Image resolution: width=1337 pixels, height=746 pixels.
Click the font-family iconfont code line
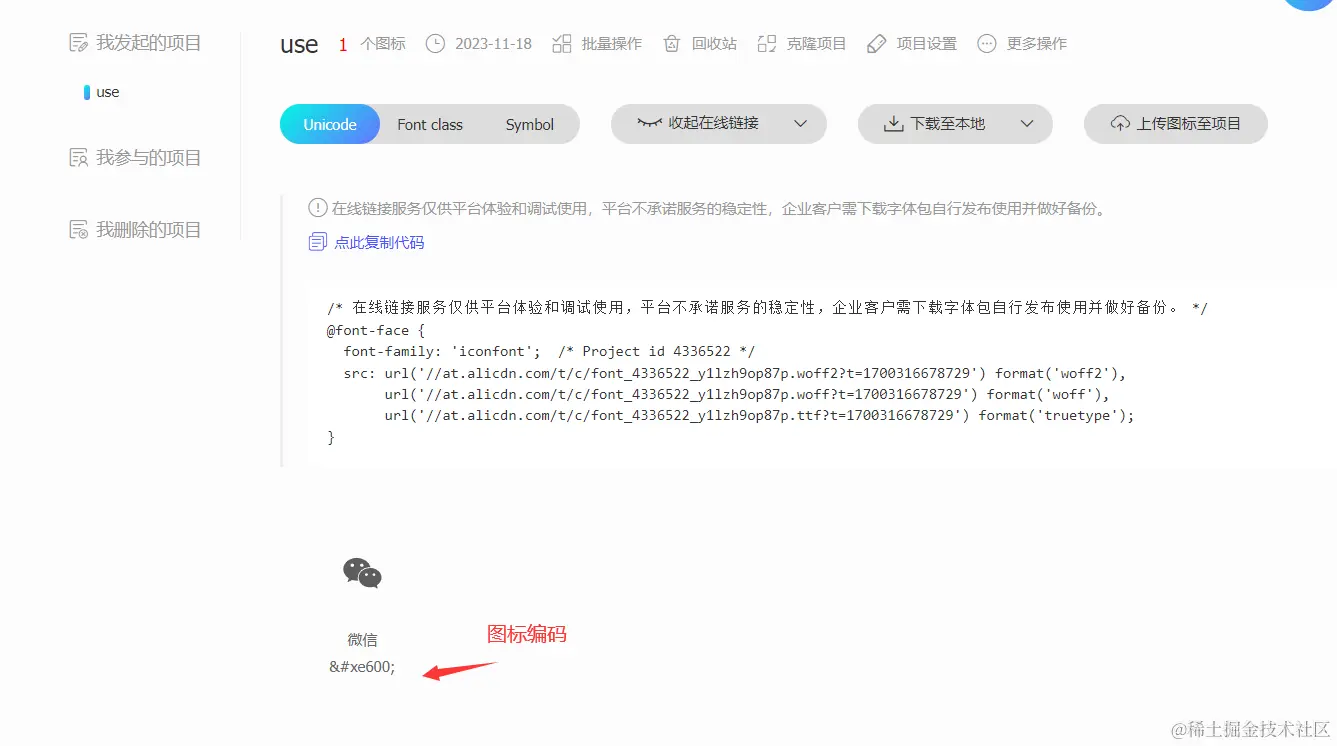pyautogui.click(x=549, y=351)
